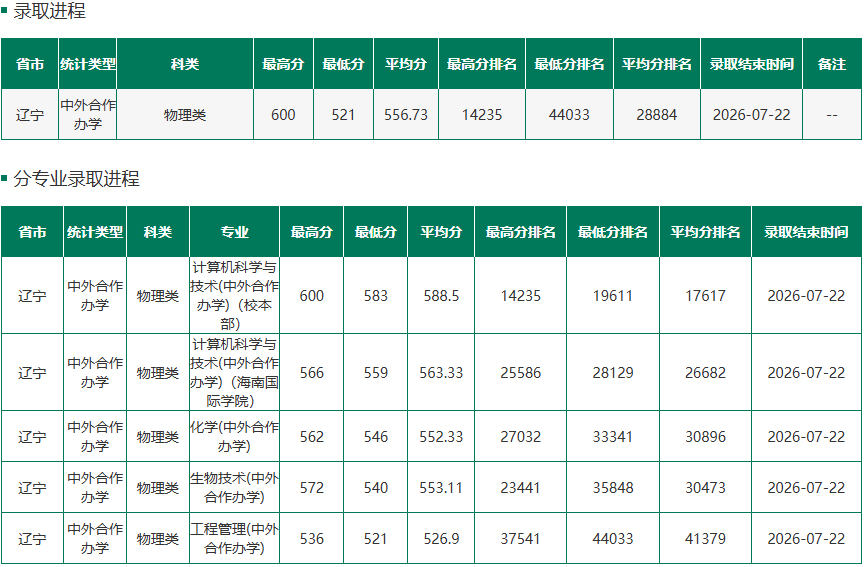Click the 备注 column header
The width and height of the screenshot is (865, 567).
(x=832, y=64)
